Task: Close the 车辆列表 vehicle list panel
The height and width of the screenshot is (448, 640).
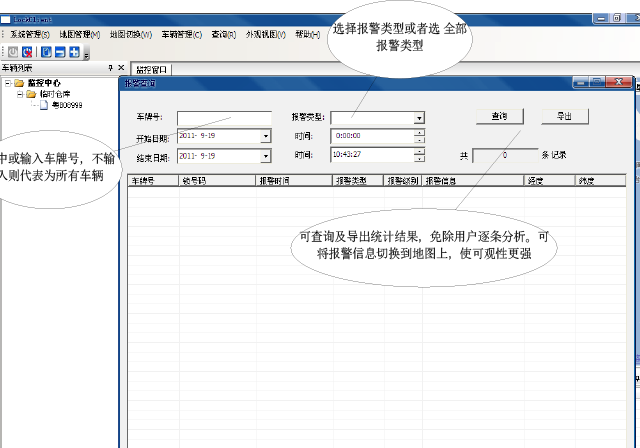Action: pyautogui.click(x=121, y=67)
